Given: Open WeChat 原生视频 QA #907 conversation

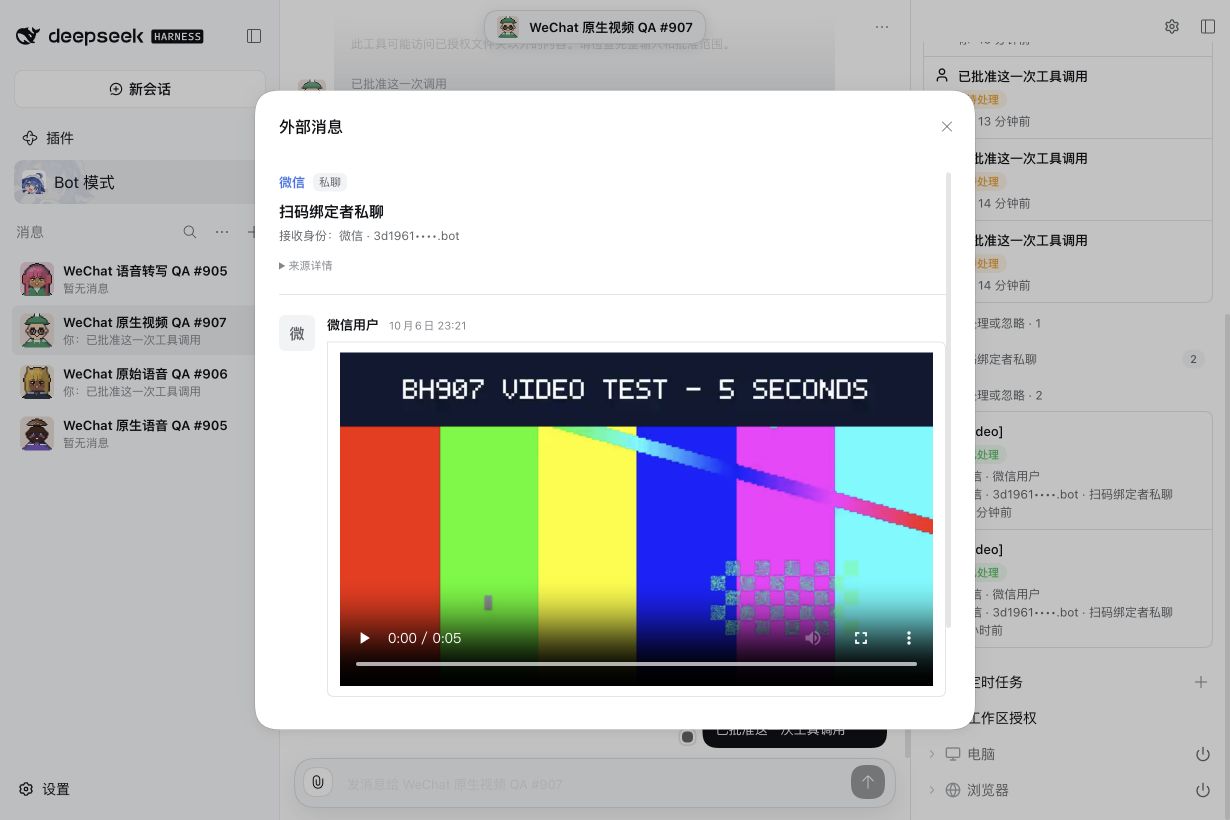Looking at the screenshot, I should click(x=136, y=330).
